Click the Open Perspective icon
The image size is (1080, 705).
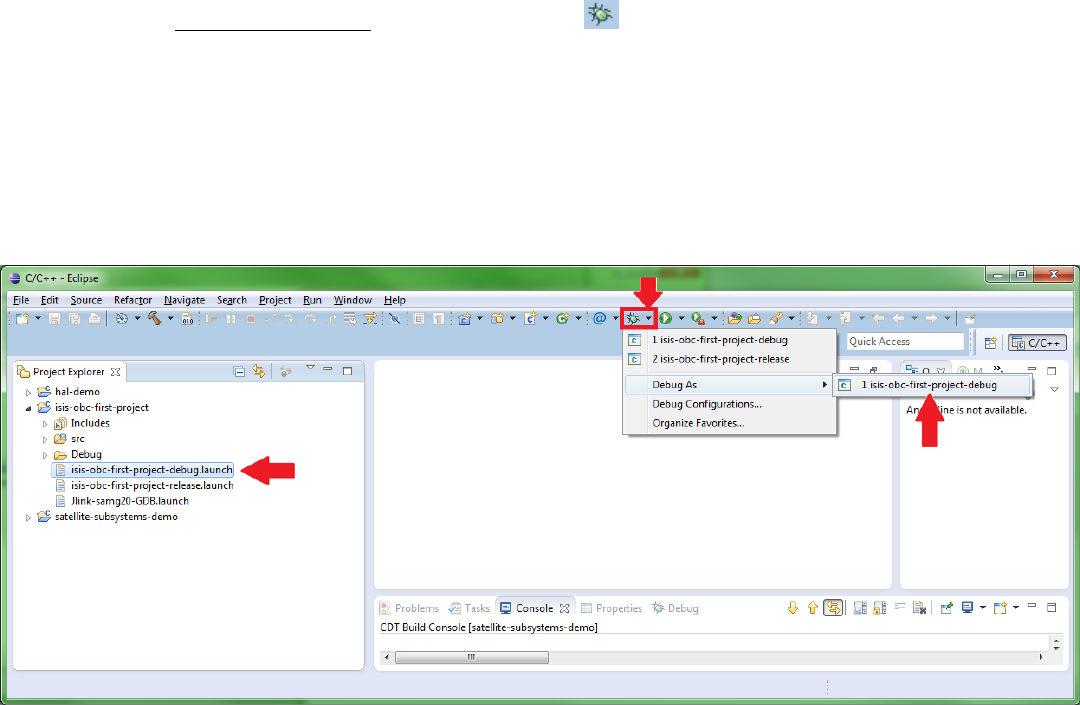tap(990, 342)
